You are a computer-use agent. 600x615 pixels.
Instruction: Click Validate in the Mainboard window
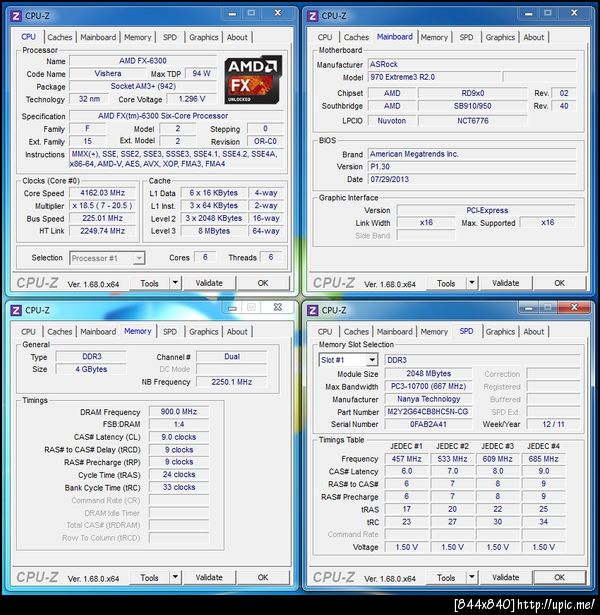(505, 283)
